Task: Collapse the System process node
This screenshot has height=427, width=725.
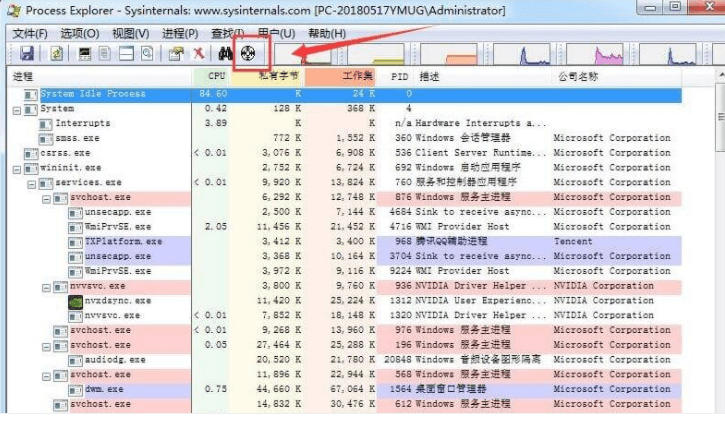Action: [x=17, y=111]
